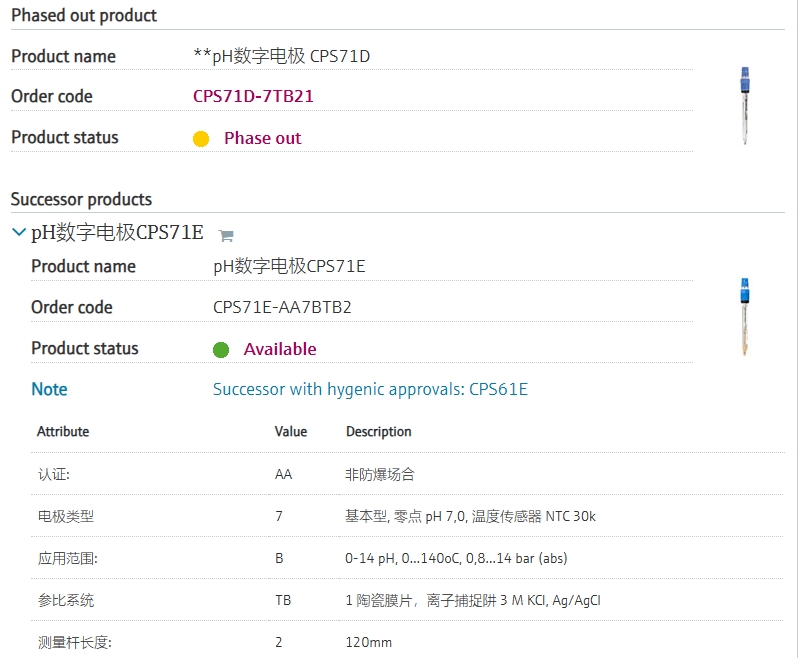Select the CPS71E-AA7BTB2 order code text
This screenshot has height=658, width=801.
282,307
